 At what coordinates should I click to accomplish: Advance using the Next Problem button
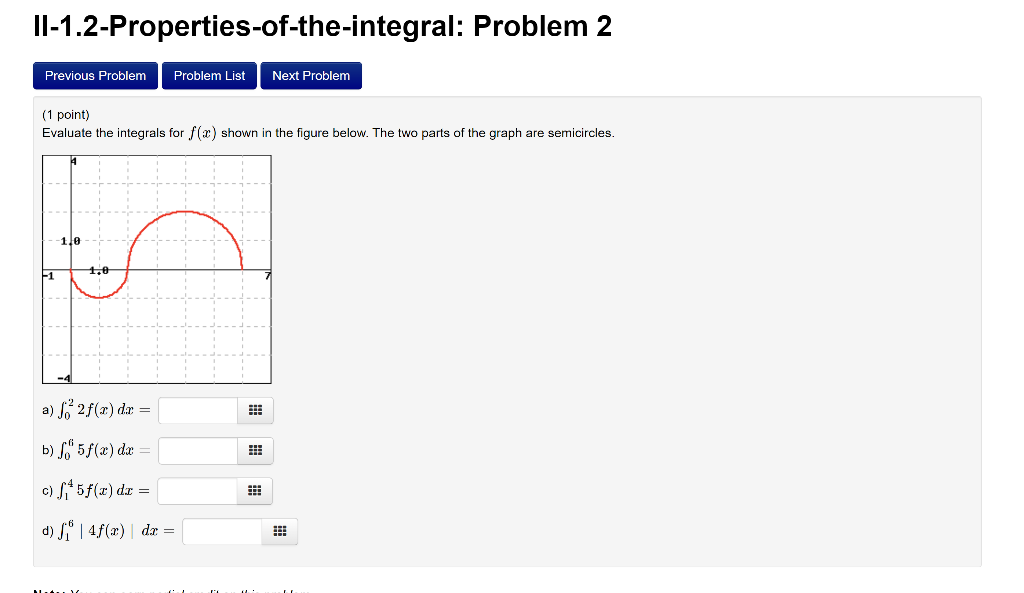[311, 75]
